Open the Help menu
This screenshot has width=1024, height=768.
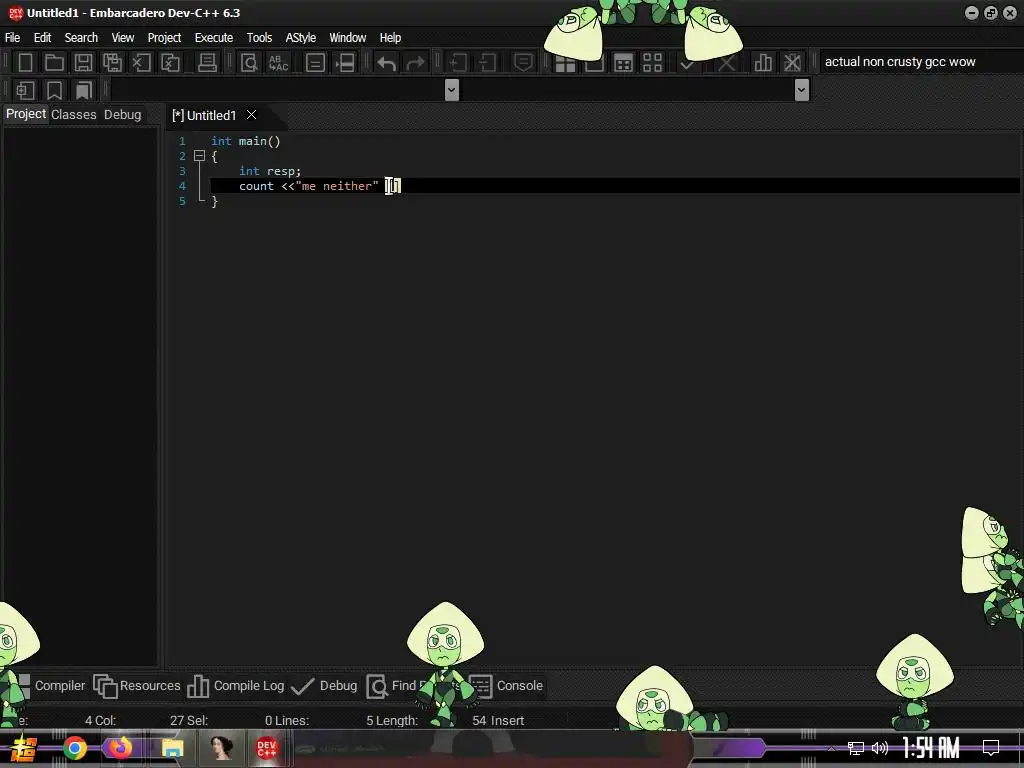click(x=390, y=37)
